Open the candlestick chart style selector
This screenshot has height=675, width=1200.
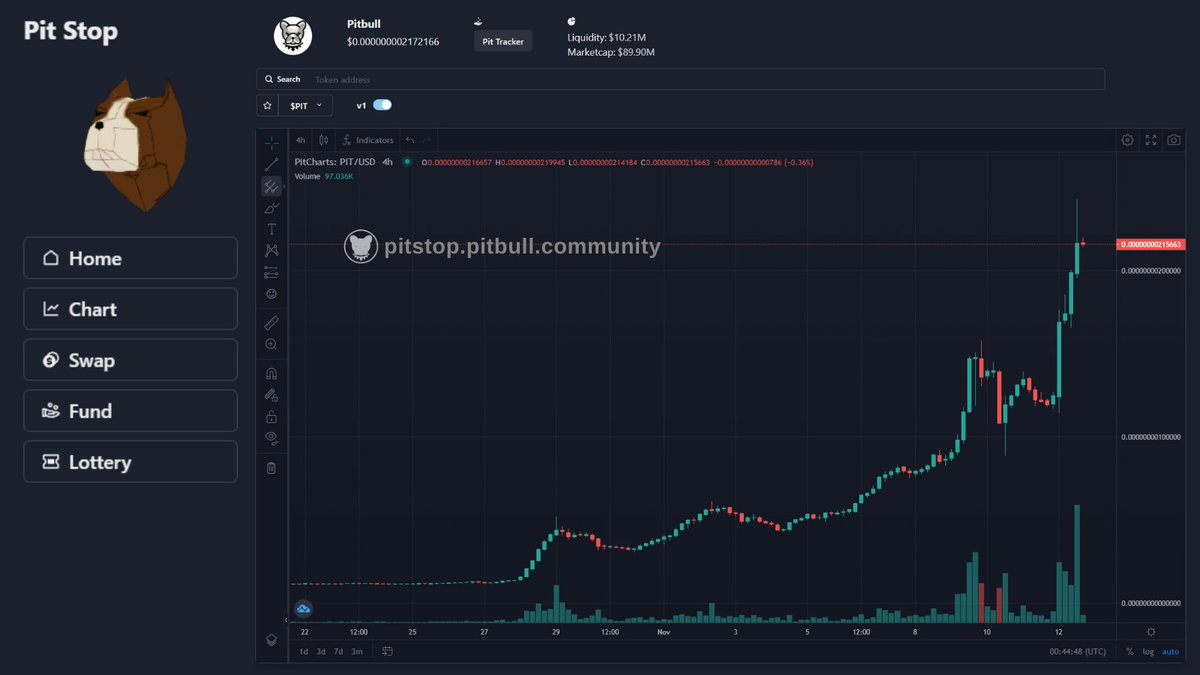323,140
